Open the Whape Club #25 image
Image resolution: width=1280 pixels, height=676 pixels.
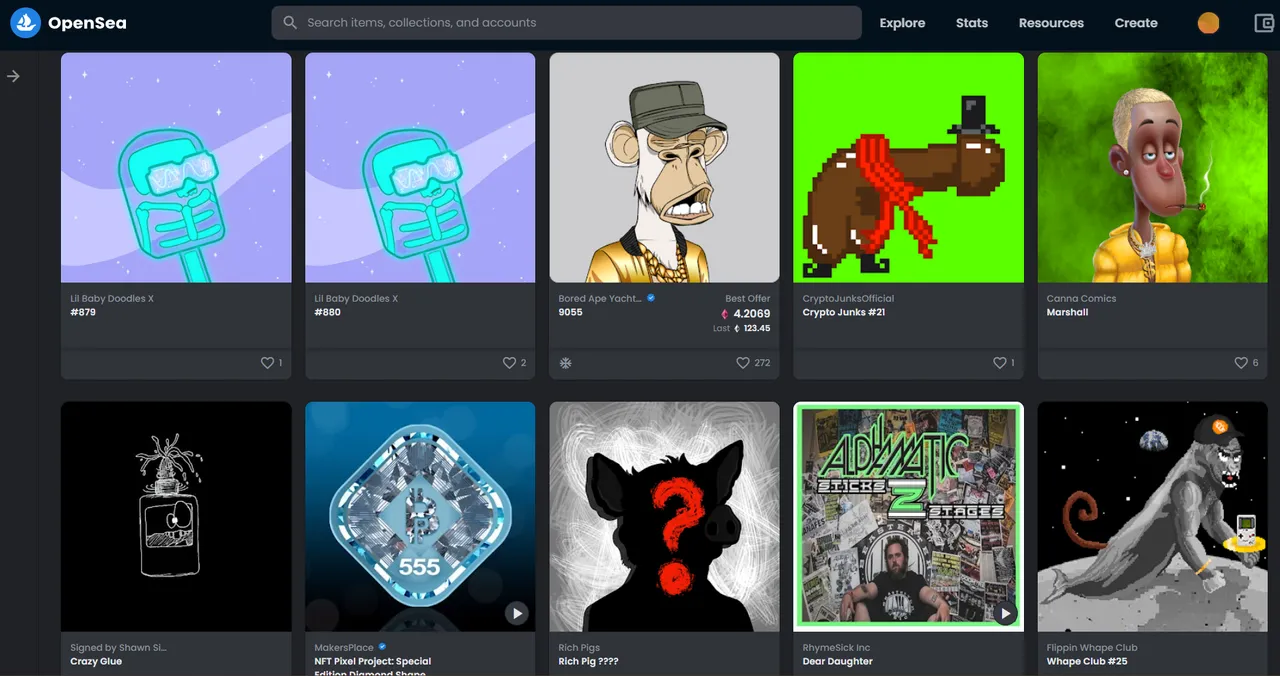click(1152, 516)
